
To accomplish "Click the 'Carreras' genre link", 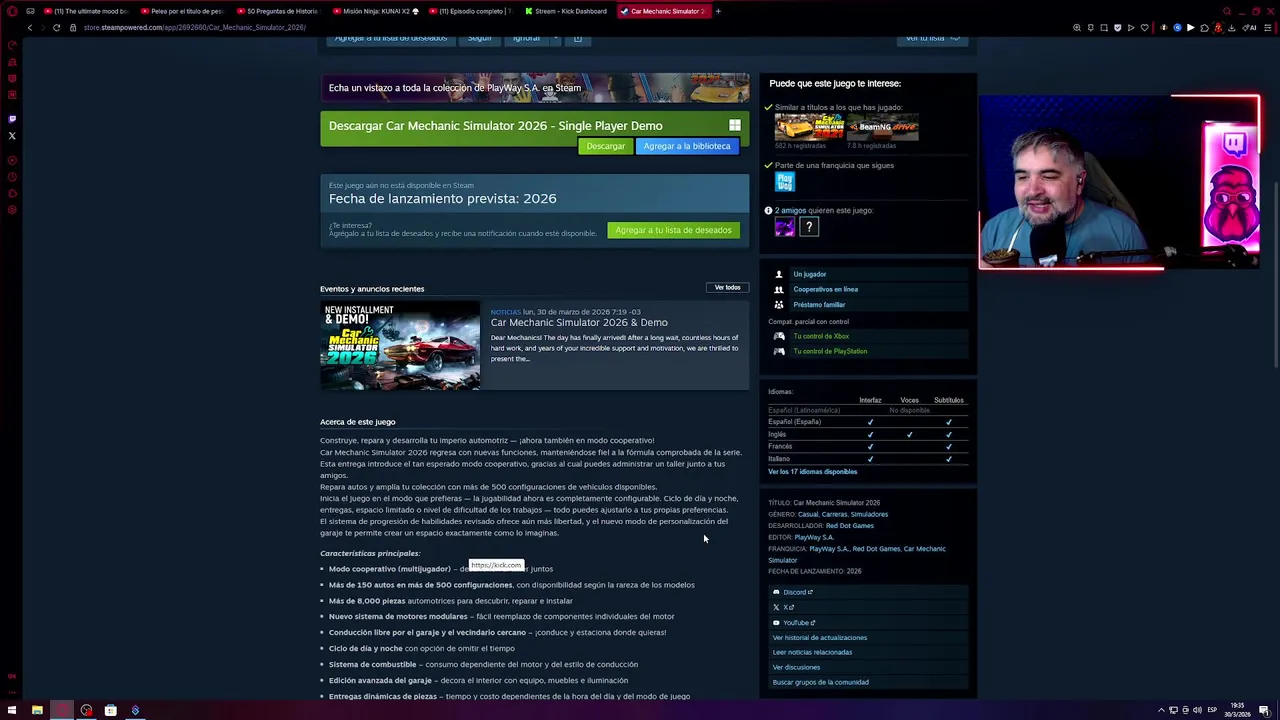I will point(834,514).
